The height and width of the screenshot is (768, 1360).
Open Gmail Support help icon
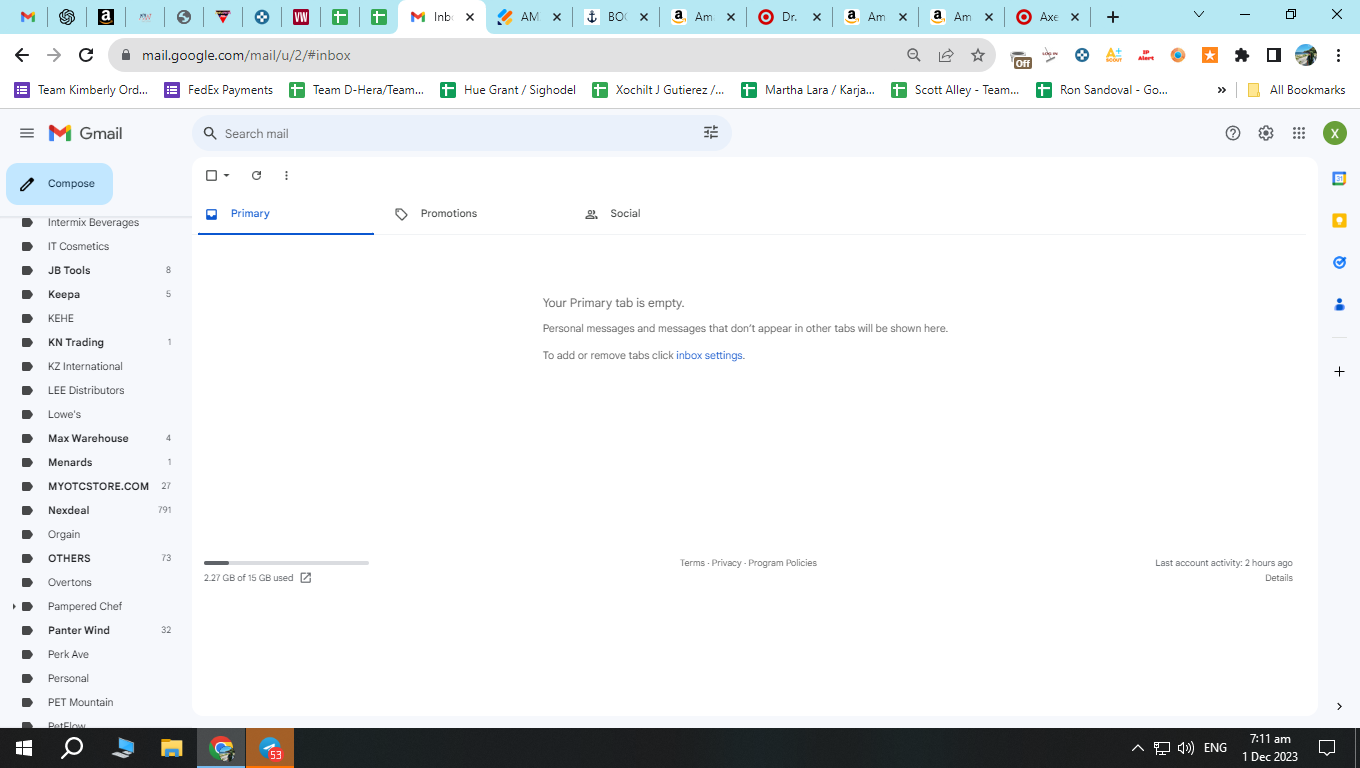1233,133
